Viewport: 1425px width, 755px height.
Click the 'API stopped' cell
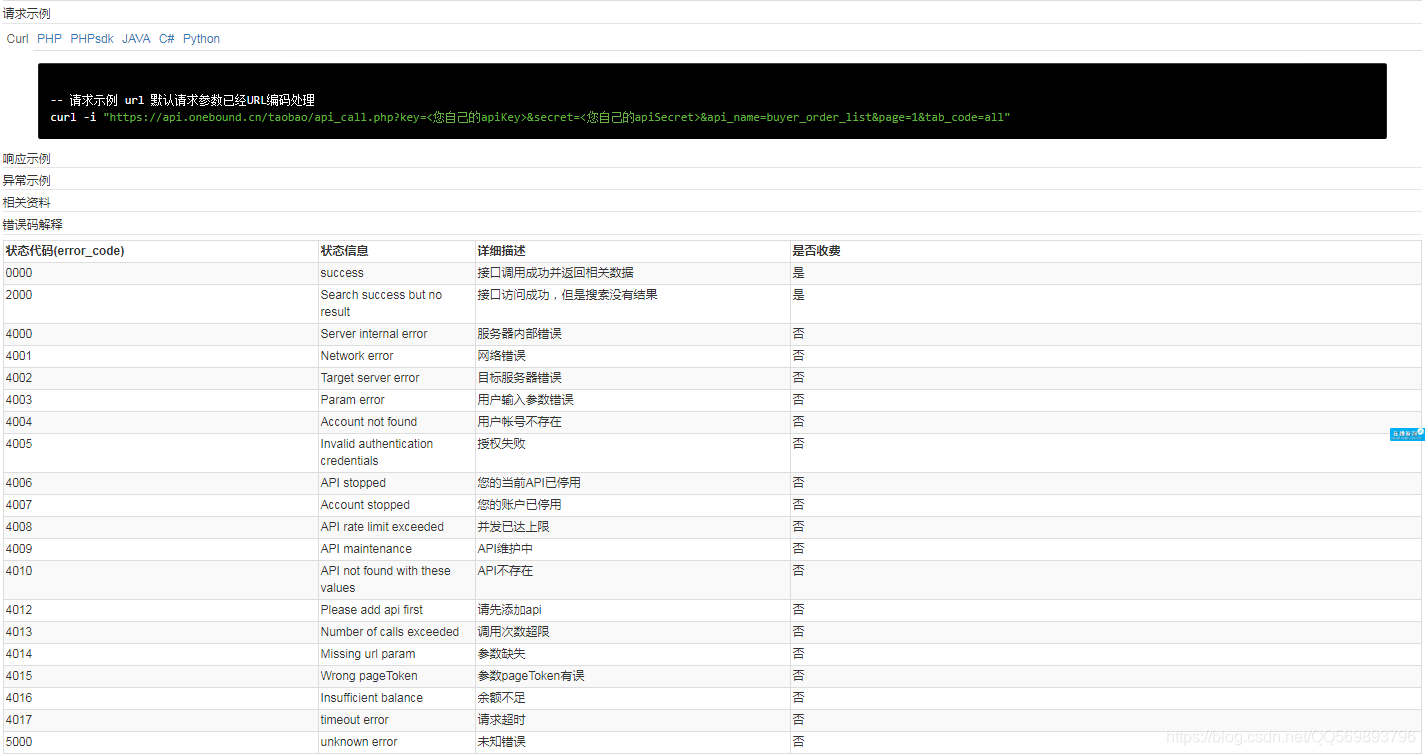click(x=396, y=483)
